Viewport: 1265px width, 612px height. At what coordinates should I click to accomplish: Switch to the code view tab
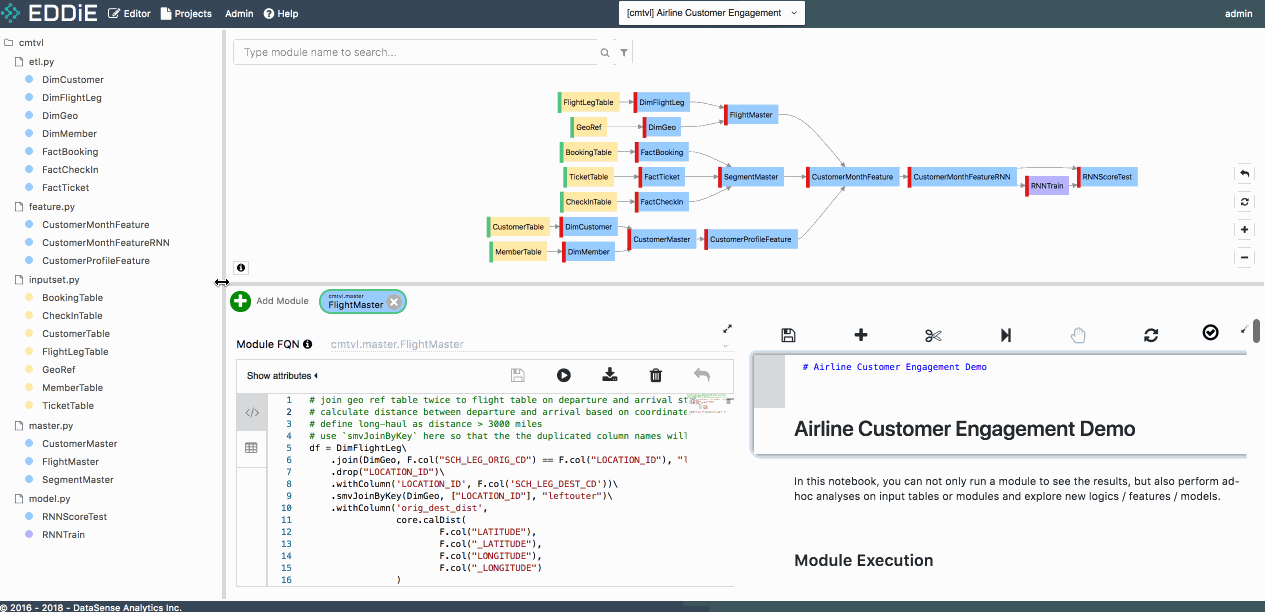tap(252, 412)
